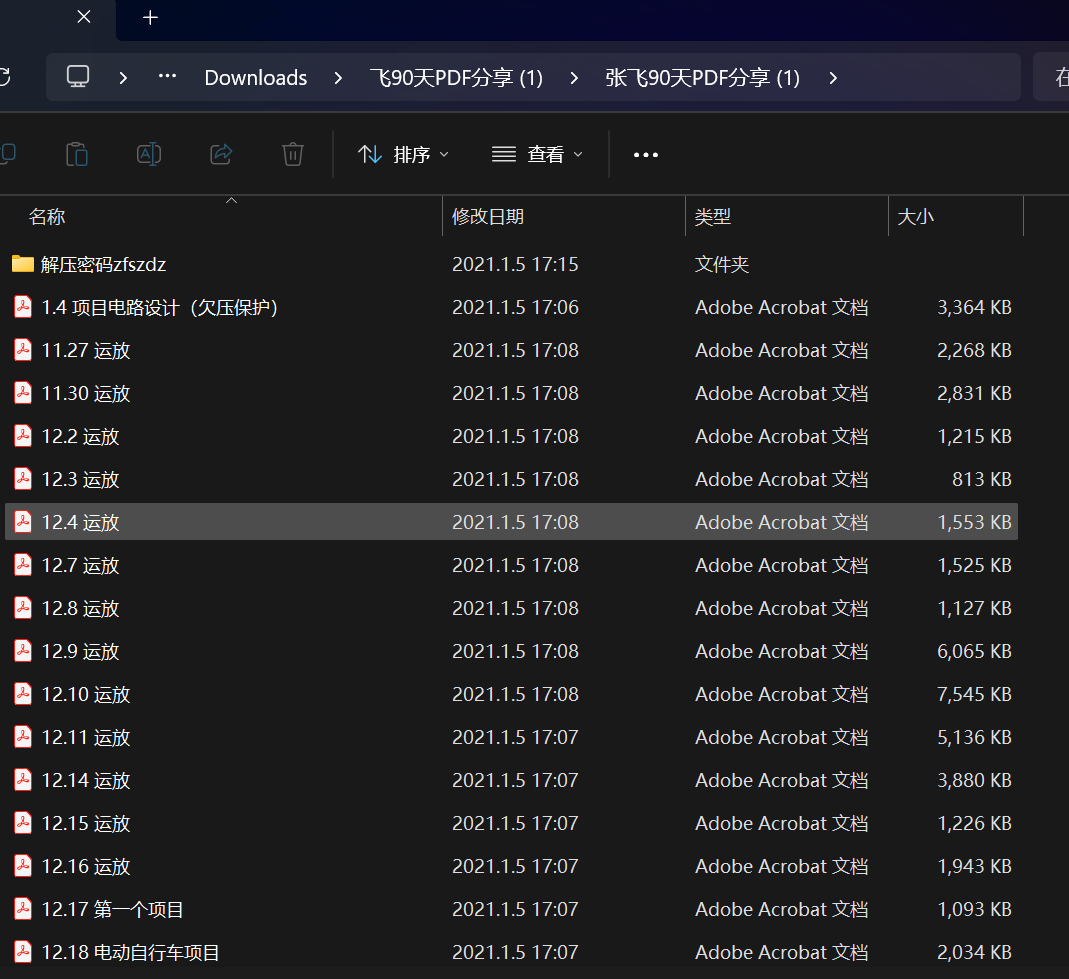Select file name 12.4 运放
The image size is (1069, 979).
[x=80, y=522]
